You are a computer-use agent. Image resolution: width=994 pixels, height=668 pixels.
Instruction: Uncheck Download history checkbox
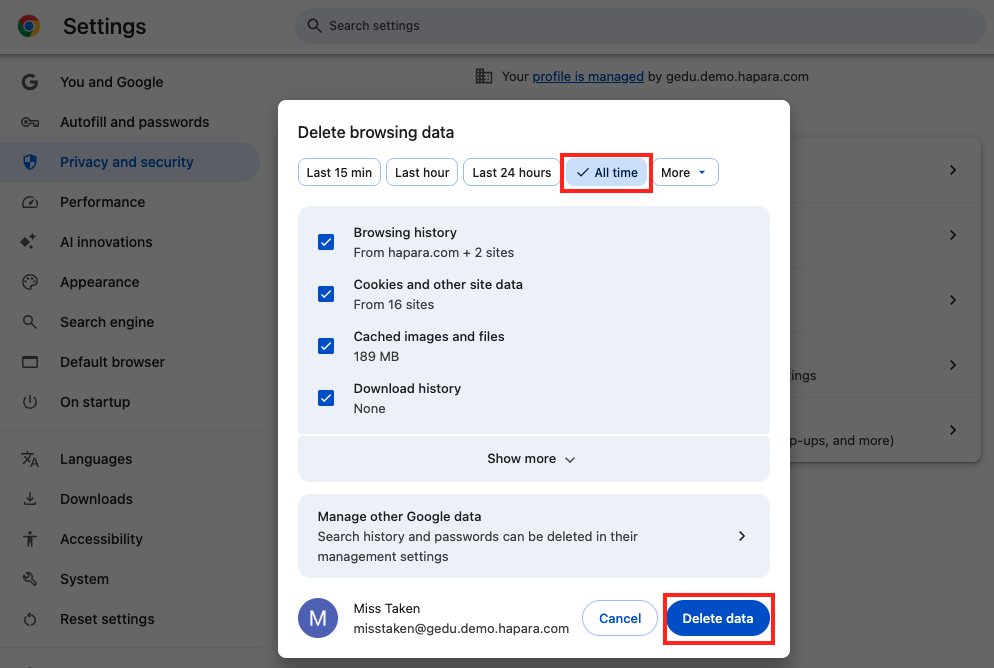[x=326, y=398]
